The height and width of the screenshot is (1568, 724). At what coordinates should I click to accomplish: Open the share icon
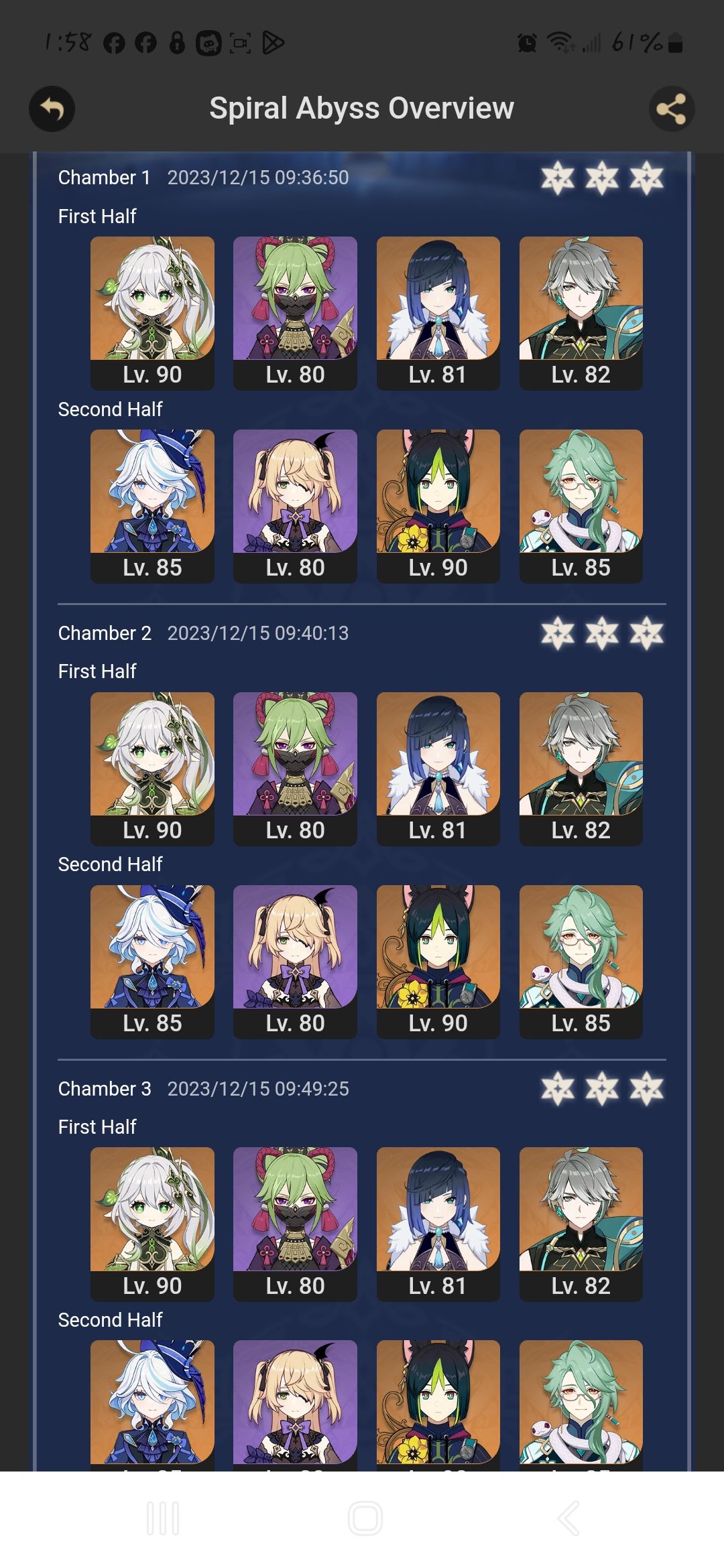[x=672, y=109]
